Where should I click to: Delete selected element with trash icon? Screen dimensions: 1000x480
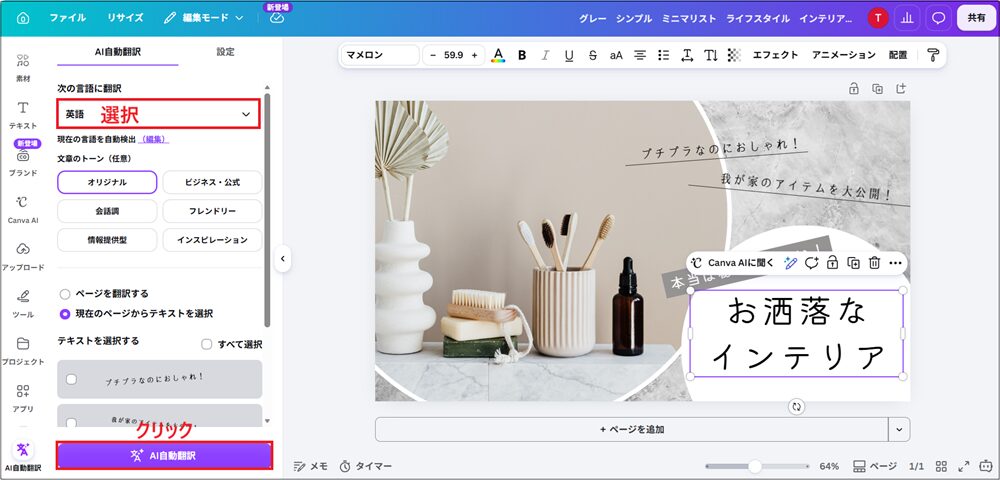point(874,263)
